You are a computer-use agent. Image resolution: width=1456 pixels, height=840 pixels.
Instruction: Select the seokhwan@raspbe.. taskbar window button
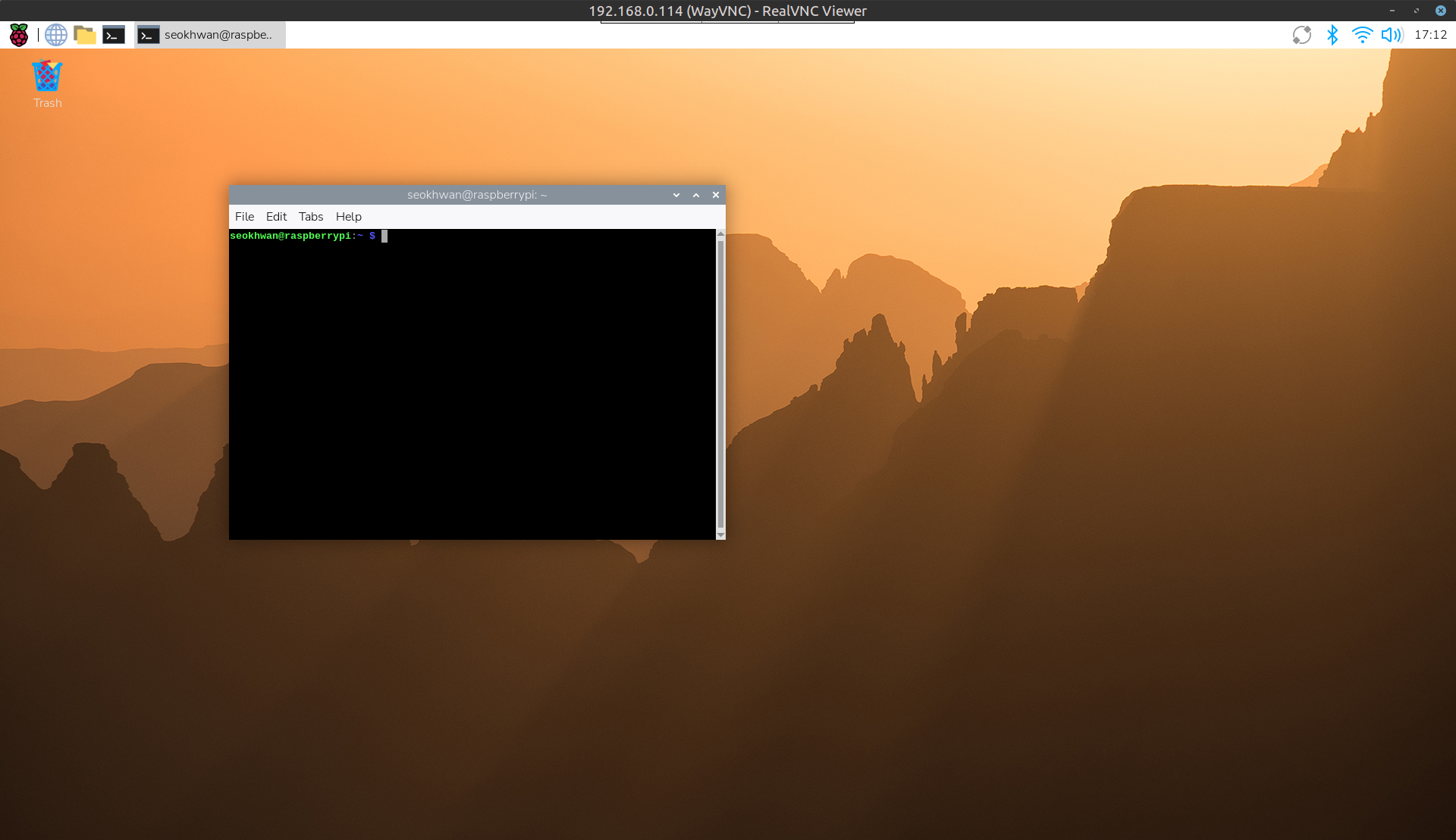210,35
